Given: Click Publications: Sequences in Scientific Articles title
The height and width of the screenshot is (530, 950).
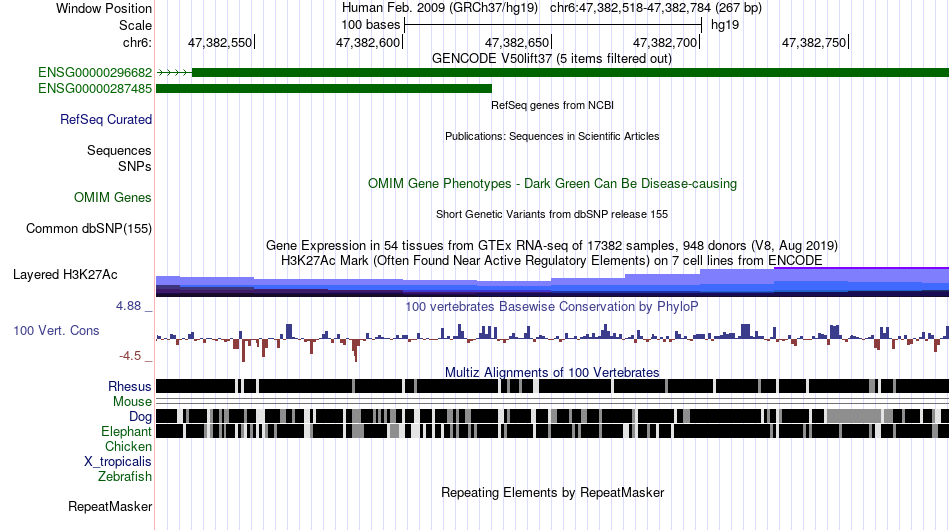Looking at the screenshot, I should click(552, 136).
